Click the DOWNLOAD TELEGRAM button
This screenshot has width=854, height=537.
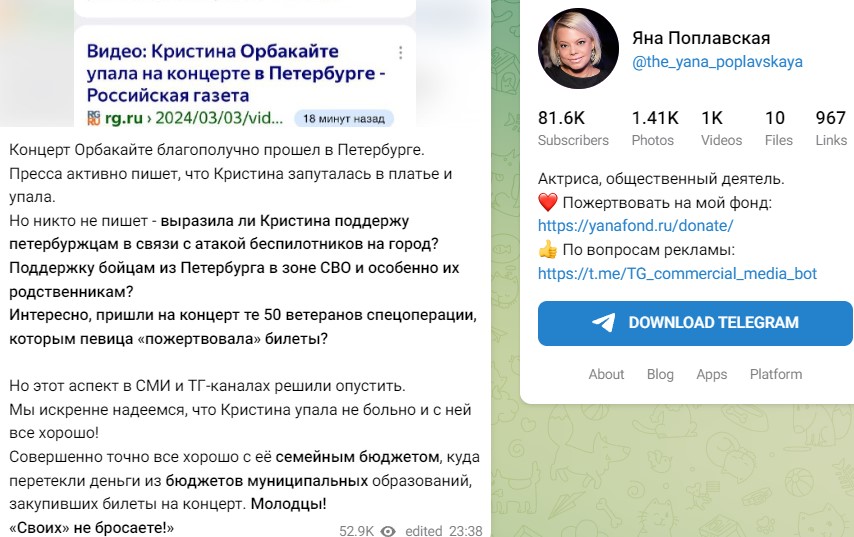[x=695, y=323]
